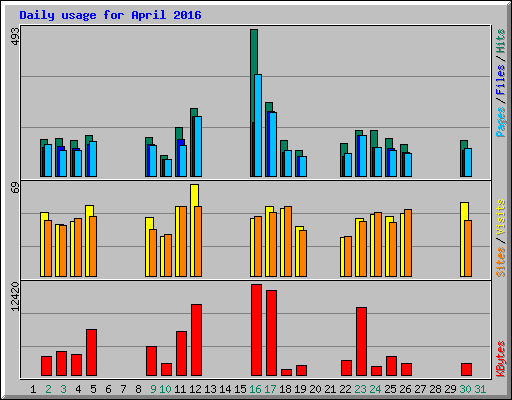Click day label '14' on x-axis

225,389
